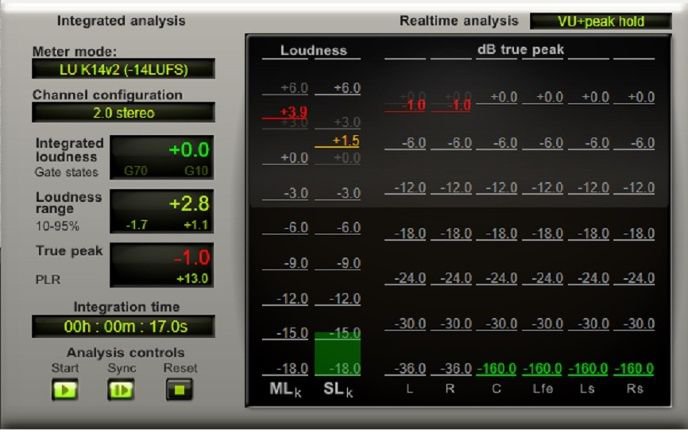688x434 pixels.
Task: Open the VU+peak hold realtime mode selector
Action: point(600,21)
